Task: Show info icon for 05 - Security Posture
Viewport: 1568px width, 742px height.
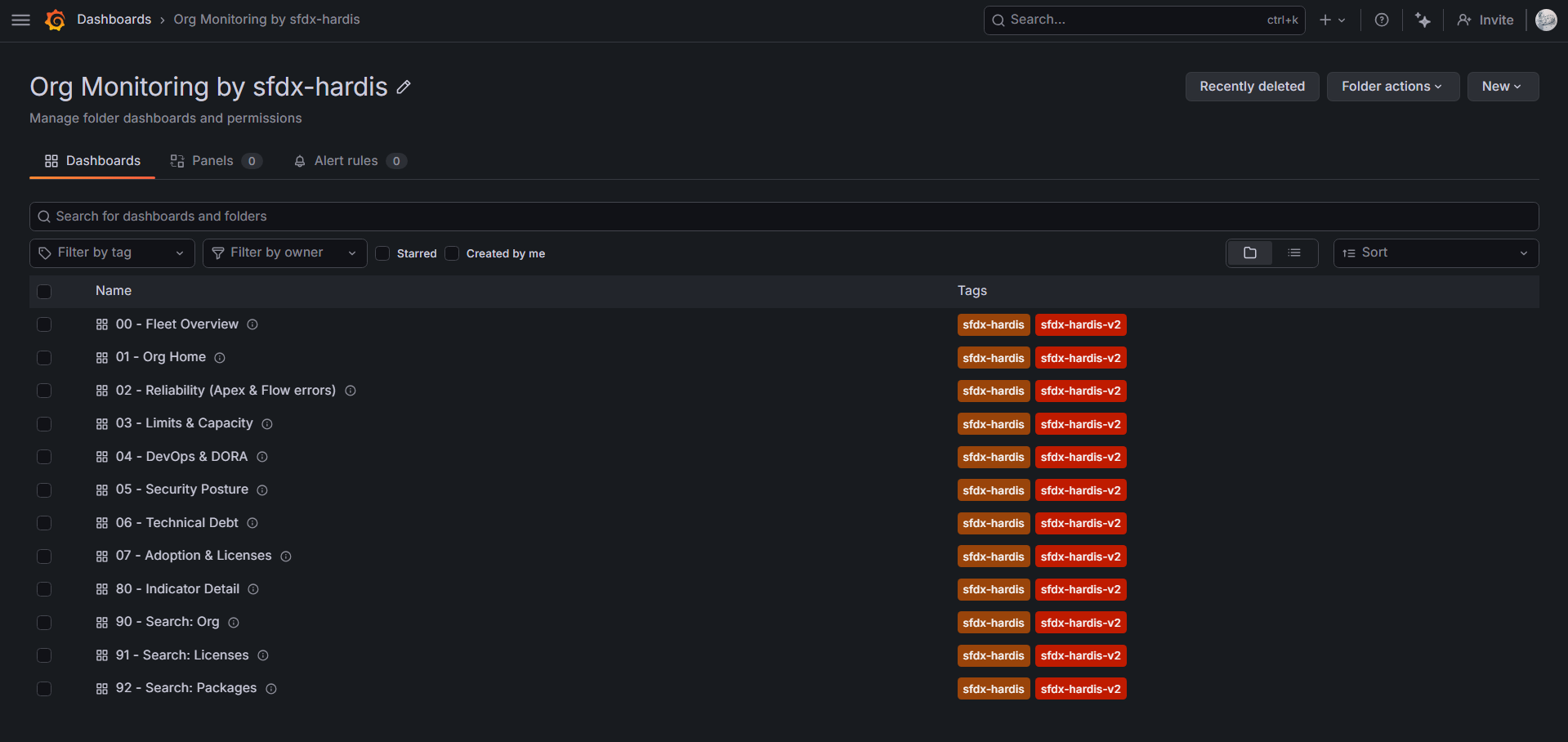Action: coord(262,490)
